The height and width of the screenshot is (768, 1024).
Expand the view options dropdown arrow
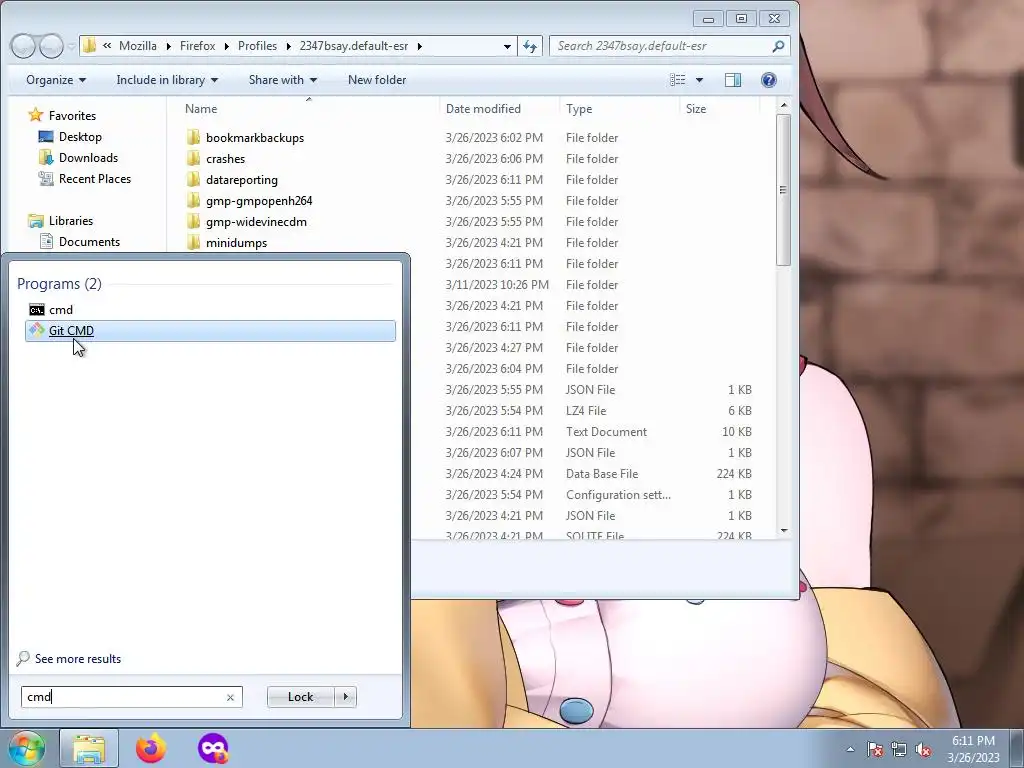(699, 80)
